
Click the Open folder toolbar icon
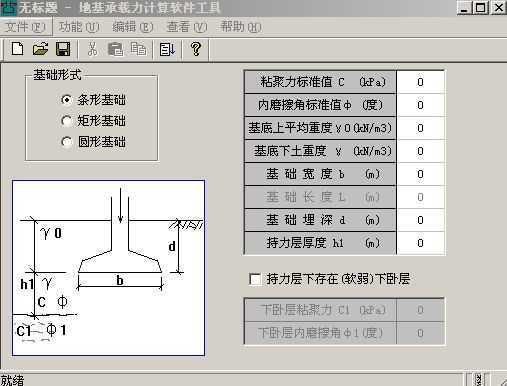pyautogui.click(x=40, y=49)
